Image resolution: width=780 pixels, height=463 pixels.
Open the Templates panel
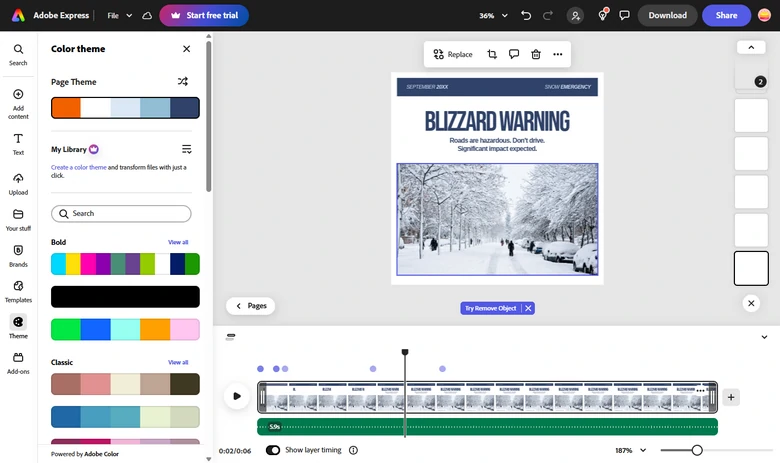pyautogui.click(x=18, y=291)
